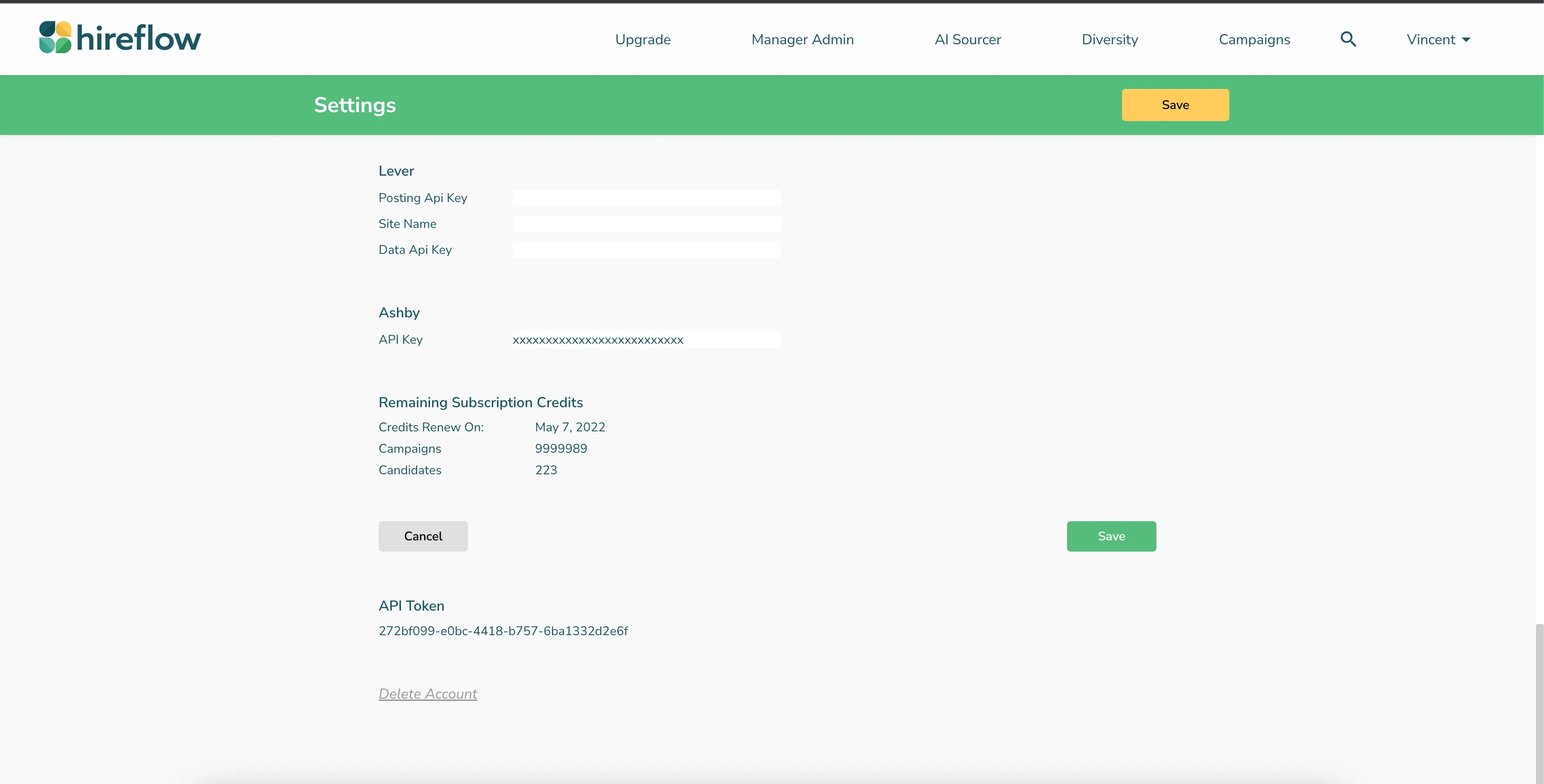The image size is (1544, 784).
Task: Select the API token value 272bf099-e0bc-4418-b757-6ba1332d2e6f
Action: [503, 631]
